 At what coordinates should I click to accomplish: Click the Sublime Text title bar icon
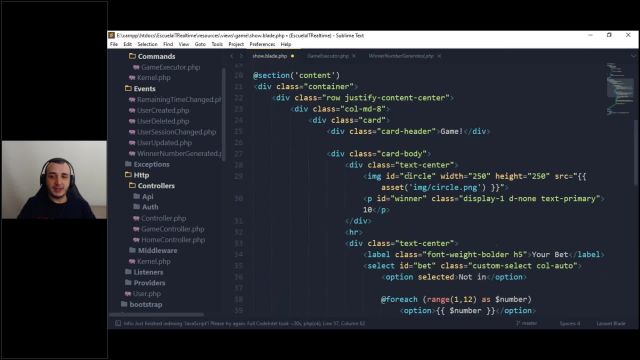tap(111, 36)
